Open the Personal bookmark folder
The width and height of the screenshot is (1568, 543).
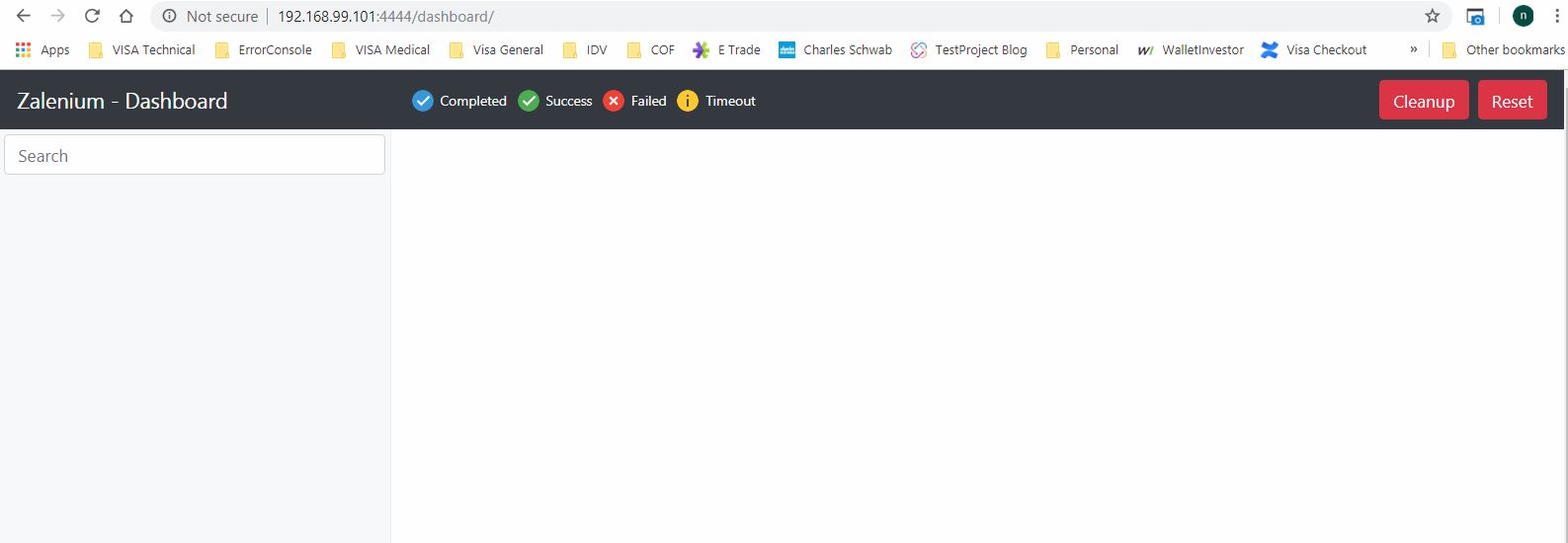tap(1082, 49)
